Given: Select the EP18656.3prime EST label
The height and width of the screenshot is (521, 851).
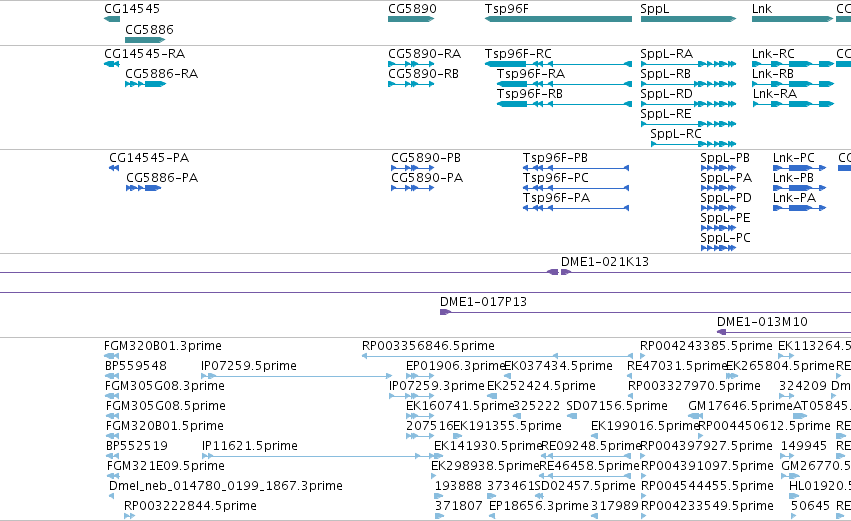Looking at the screenshot, I should pos(538,507).
